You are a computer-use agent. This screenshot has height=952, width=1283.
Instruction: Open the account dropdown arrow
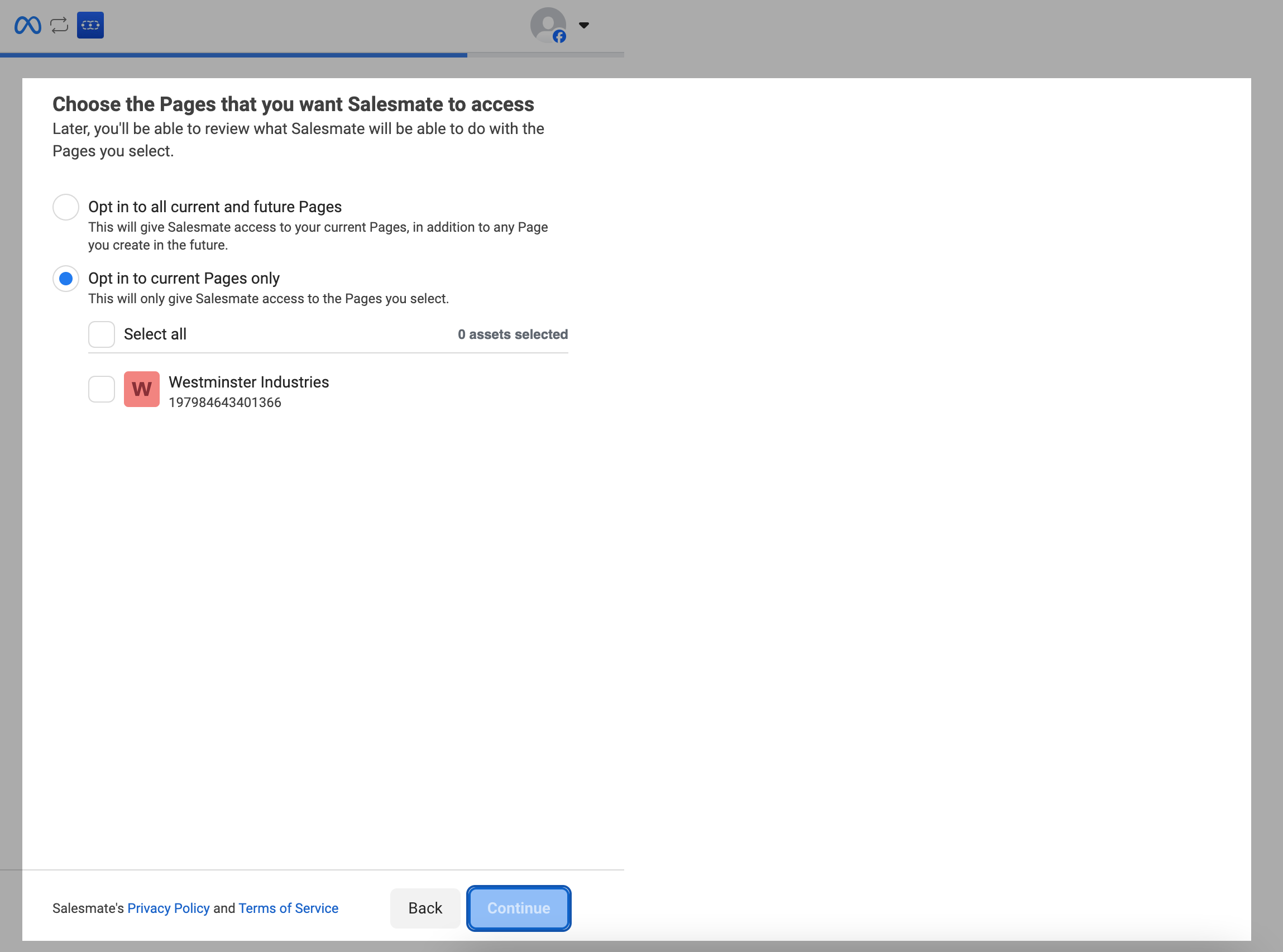coord(583,25)
